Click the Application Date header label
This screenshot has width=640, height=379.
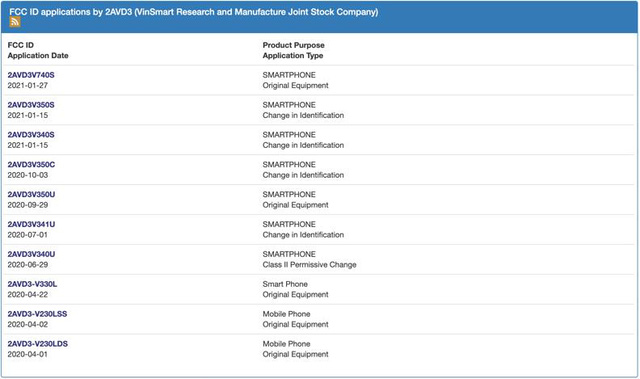click(38, 55)
